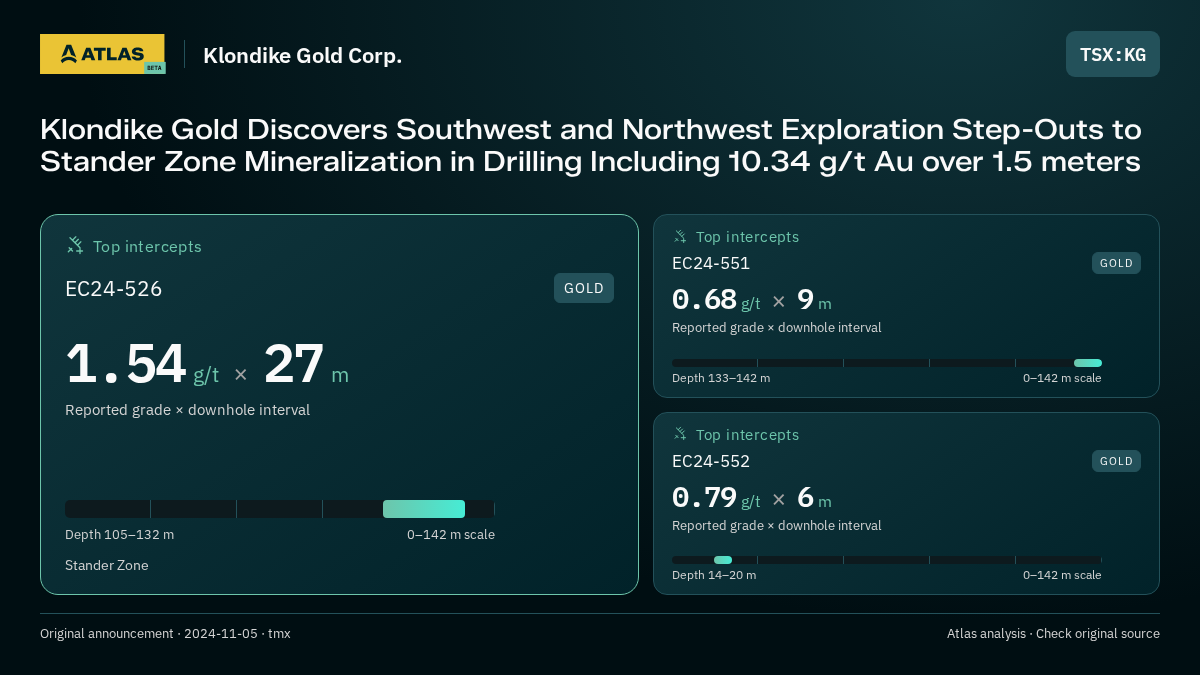
Task: Click Original announcement 2024-11-05 tmx footer
Action: pos(165,633)
